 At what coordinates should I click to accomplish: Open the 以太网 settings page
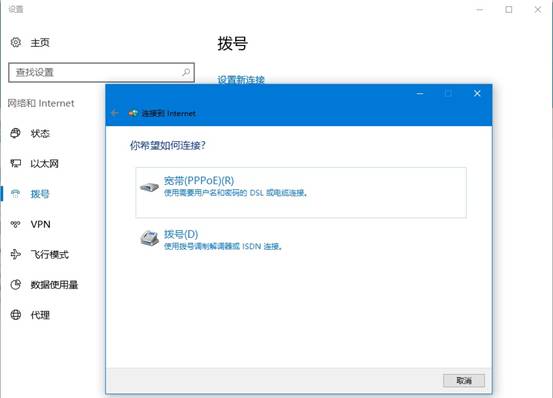(44, 164)
